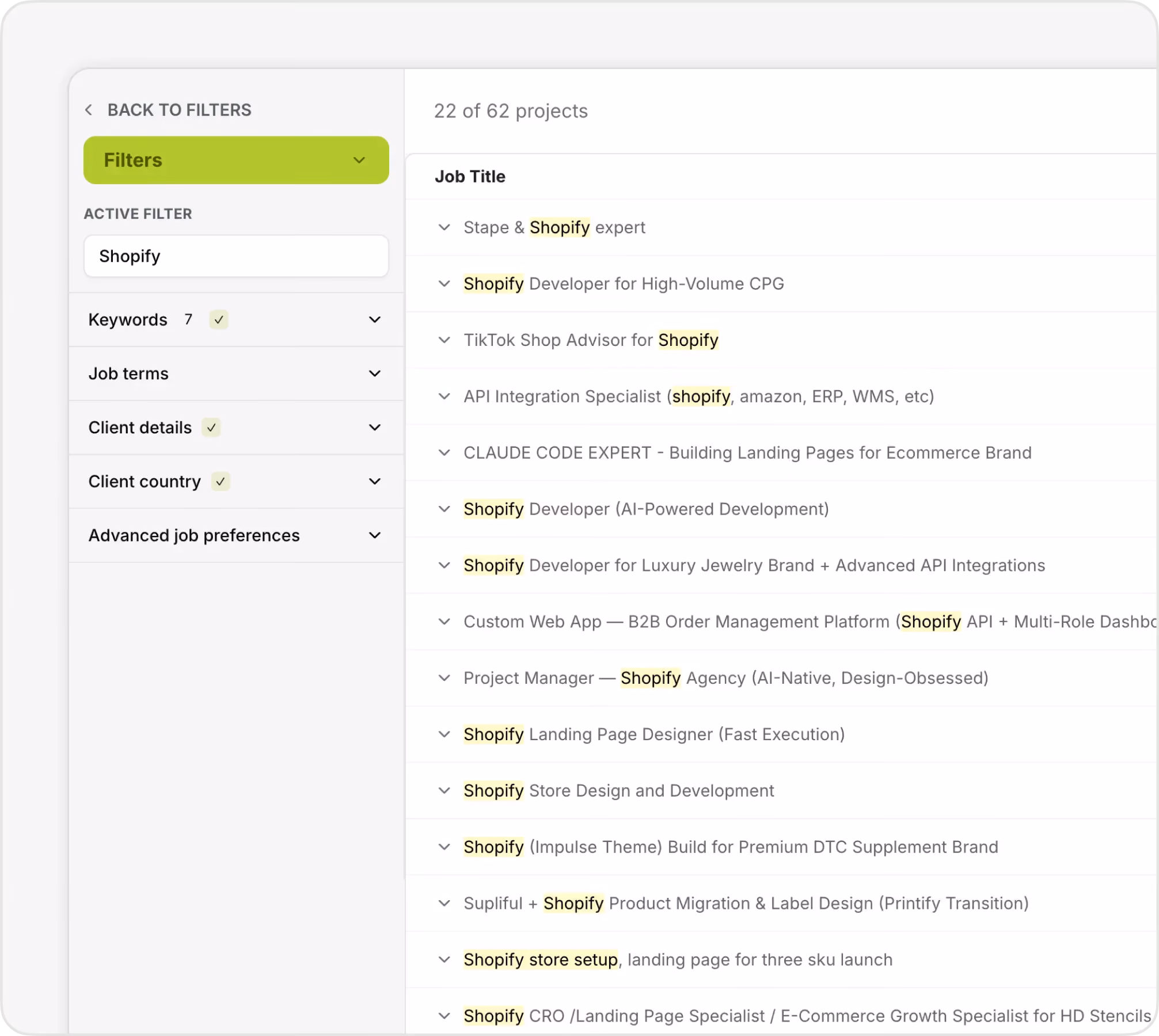Open Shopify Landing Page Designer (Fast Execution)
Viewport: 1159px width, 1036px height.
point(654,734)
